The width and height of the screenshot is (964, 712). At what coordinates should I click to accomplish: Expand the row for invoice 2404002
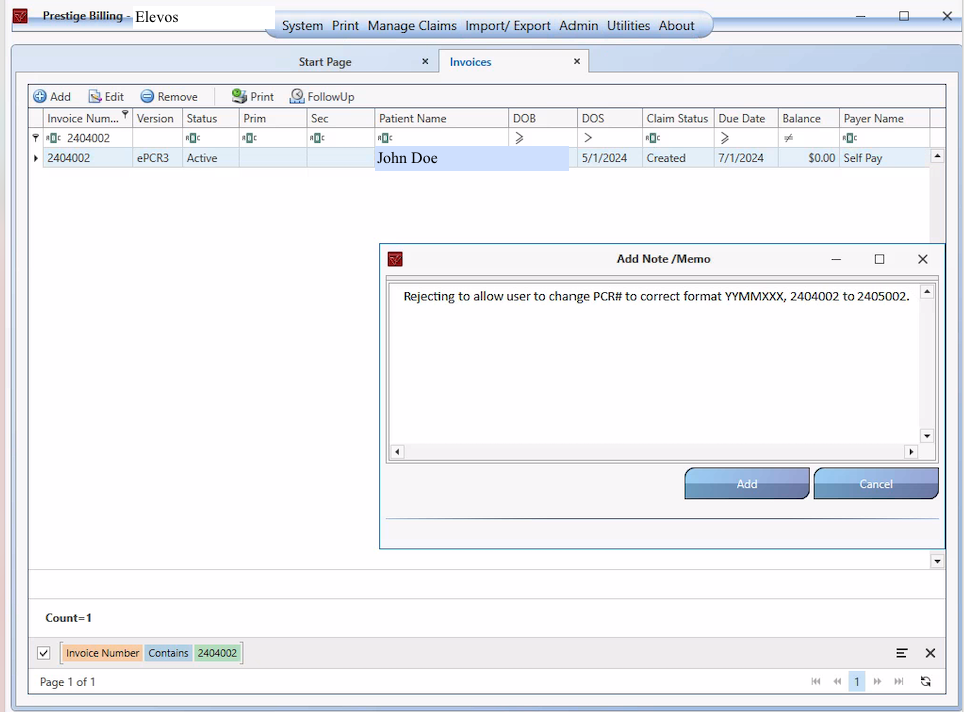pyautogui.click(x=36, y=158)
